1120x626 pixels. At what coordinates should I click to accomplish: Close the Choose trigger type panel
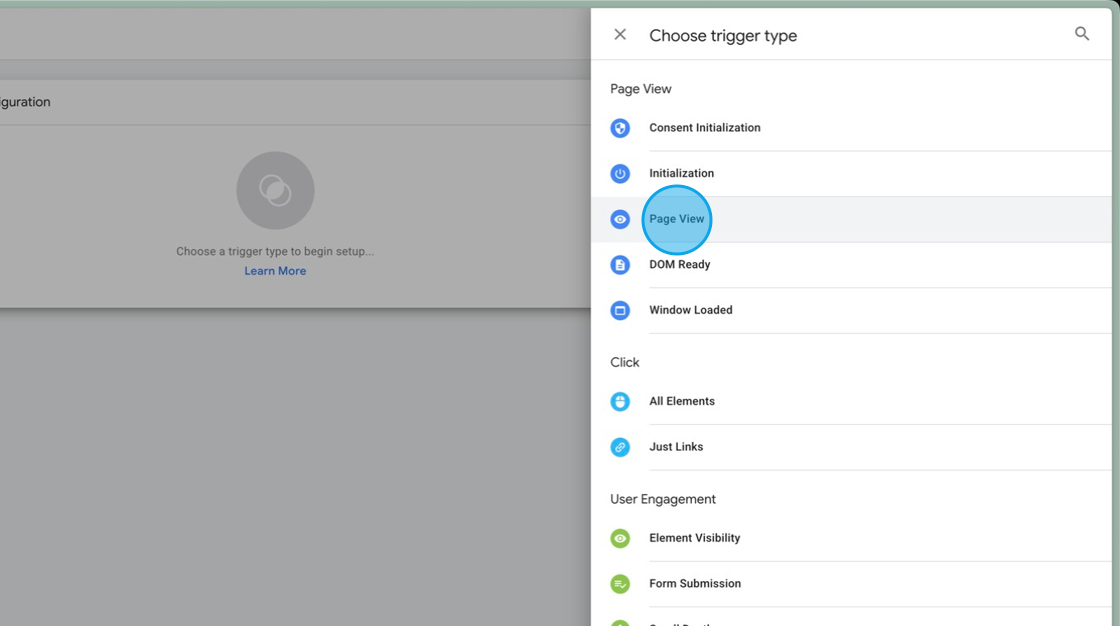point(620,33)
